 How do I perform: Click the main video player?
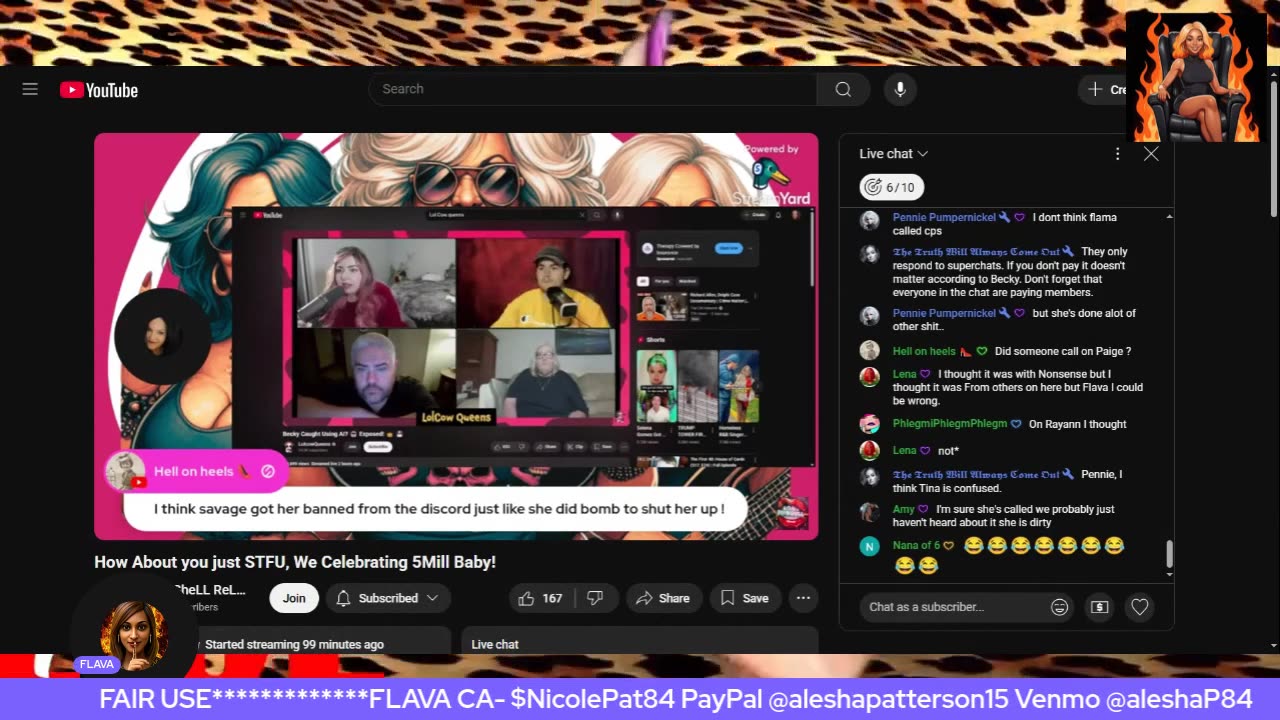456,336
